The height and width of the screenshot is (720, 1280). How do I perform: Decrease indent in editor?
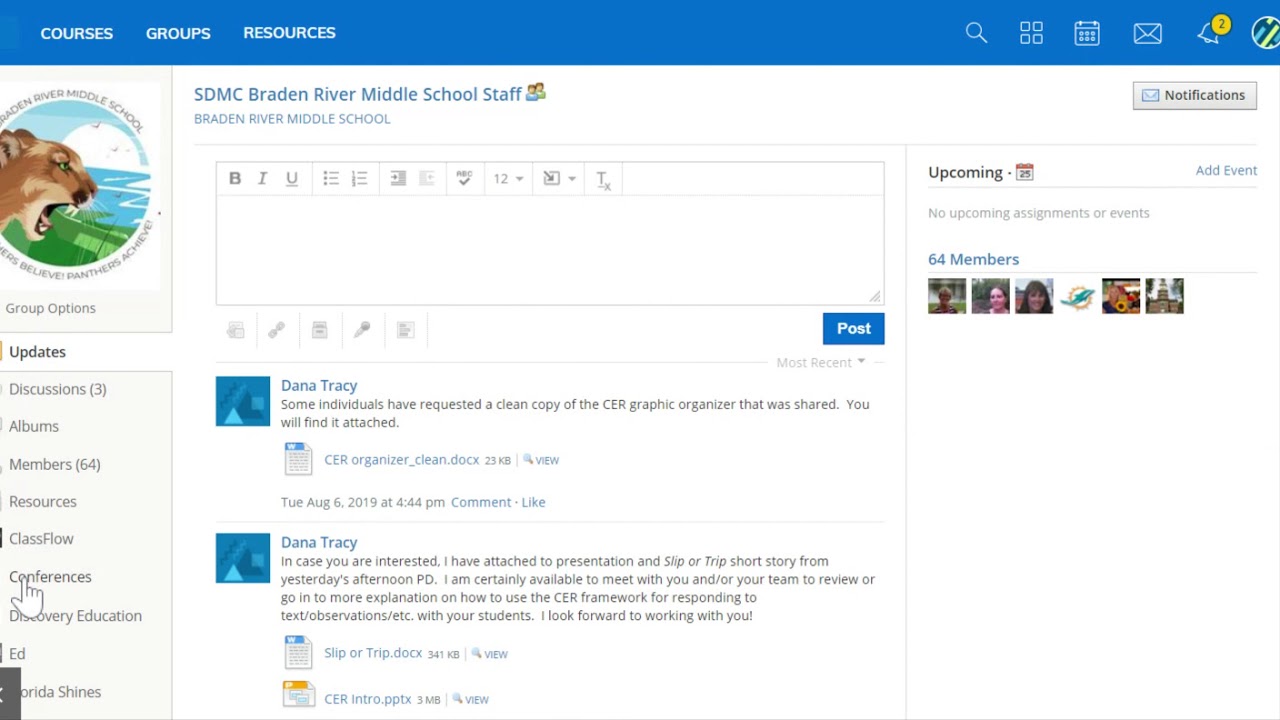(x=427, y=178)
